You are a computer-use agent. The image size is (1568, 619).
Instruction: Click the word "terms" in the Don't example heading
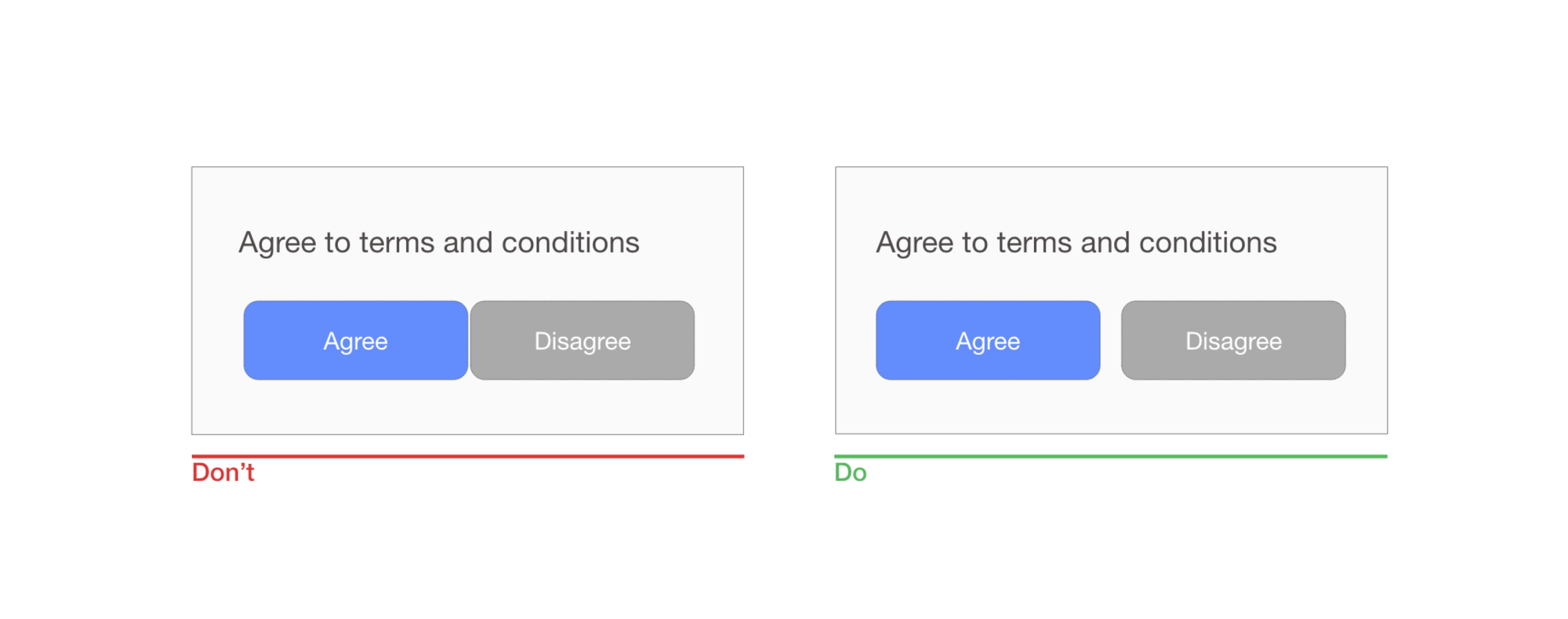pyautogui.click(x=397, y=244)
